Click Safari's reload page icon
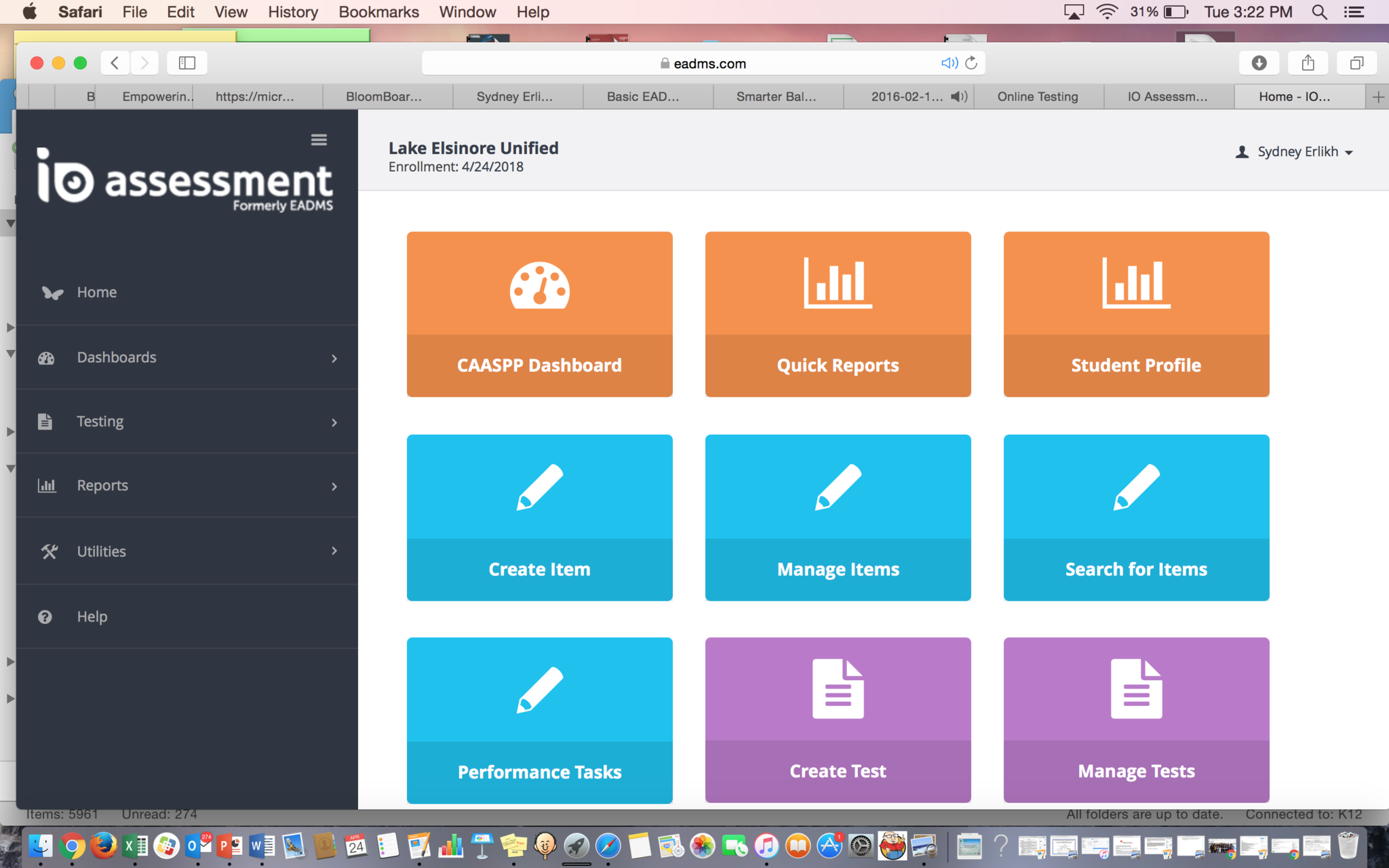1389x868 pixels. pos(971,63)
